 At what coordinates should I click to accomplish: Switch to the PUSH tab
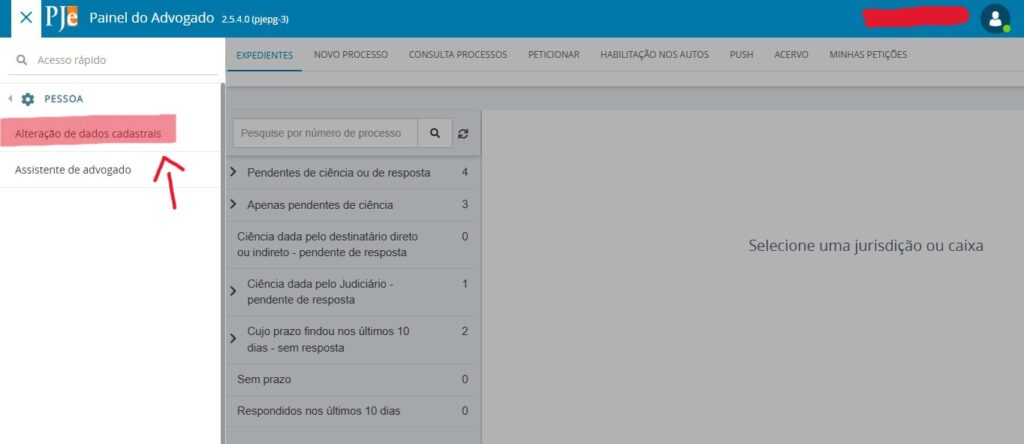pyautogui.click(x=741, y=55)
